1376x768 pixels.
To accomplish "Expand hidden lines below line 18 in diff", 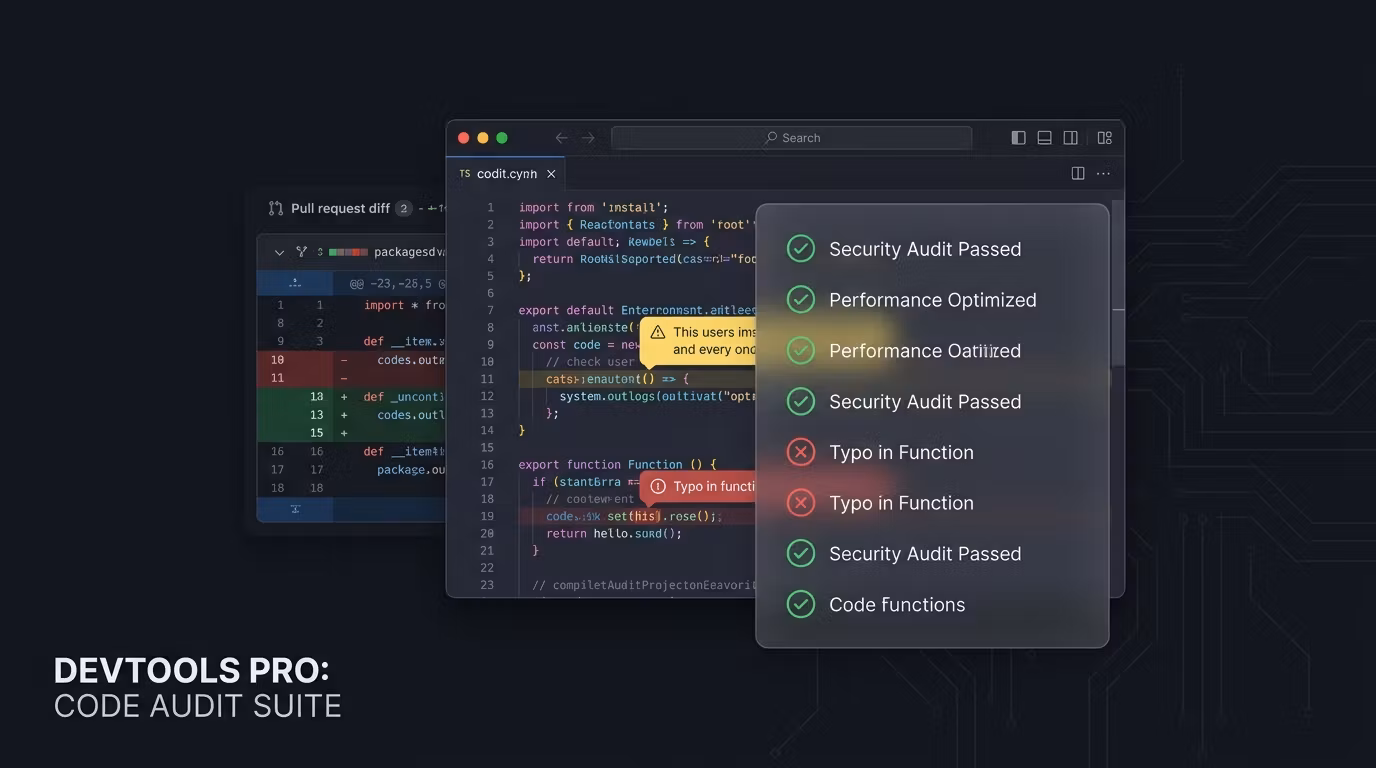I will (295, 509).
